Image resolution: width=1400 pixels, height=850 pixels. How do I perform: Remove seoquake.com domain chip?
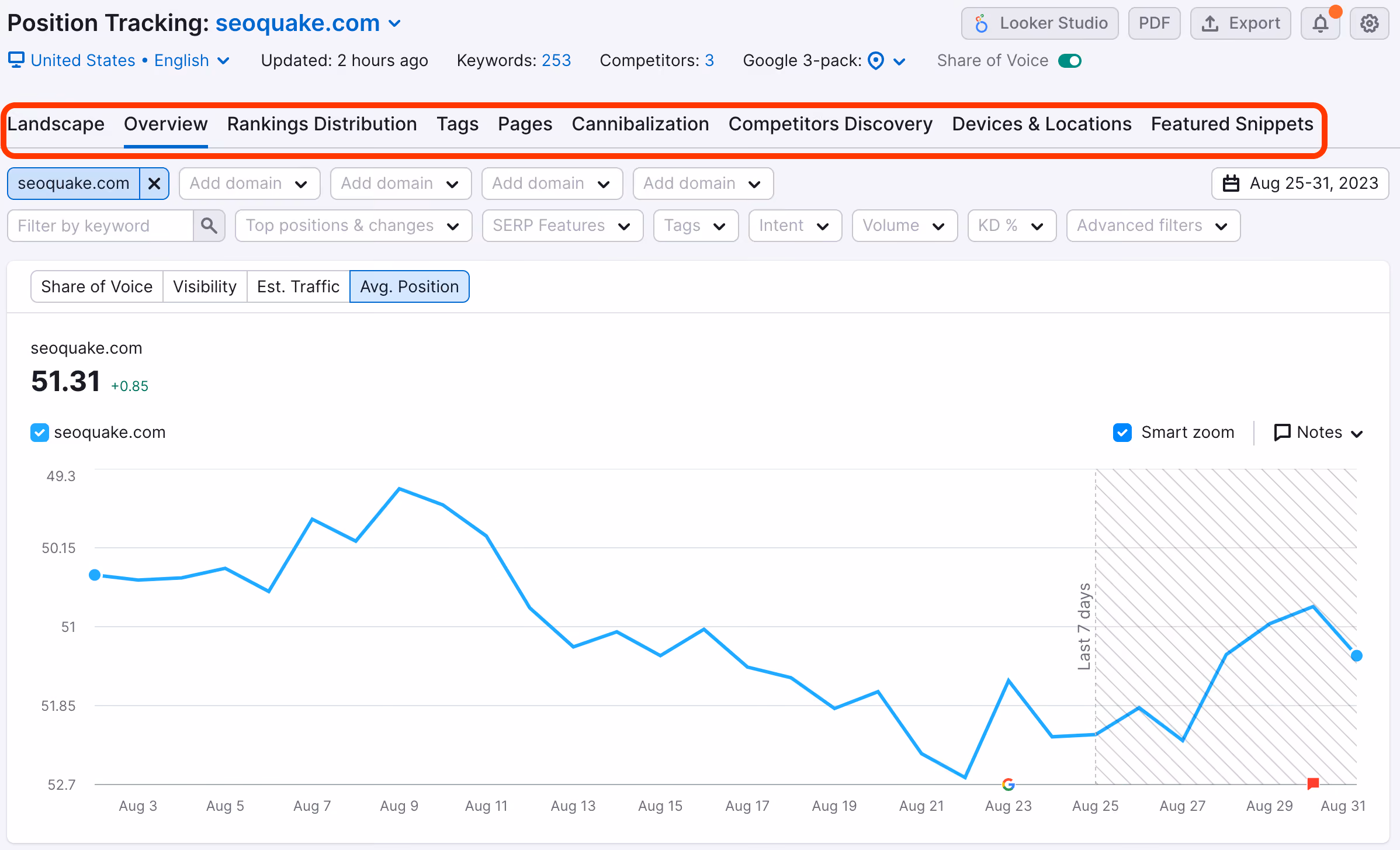[x=154, y=184]
